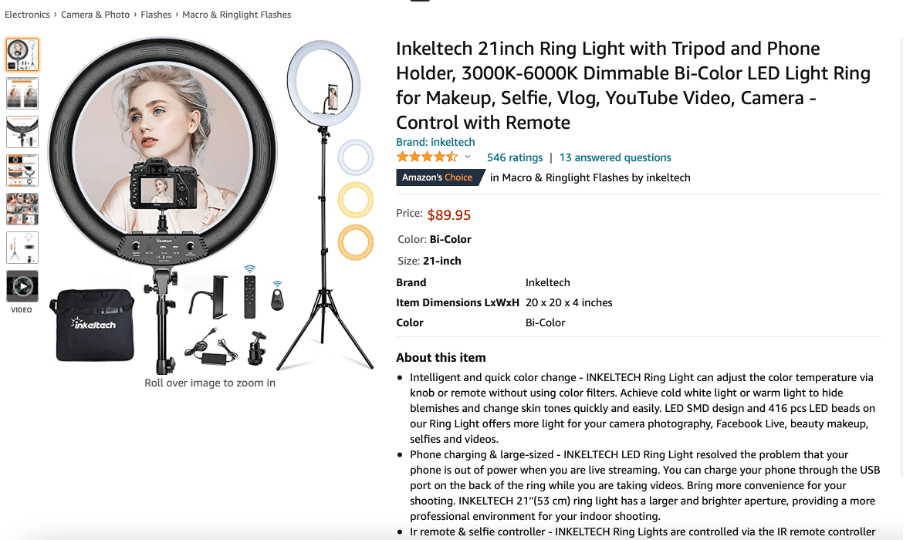This screenshot has height=540, width=904.
Task: Play the product VIDEO thumbnail
Action: point(22,286)
